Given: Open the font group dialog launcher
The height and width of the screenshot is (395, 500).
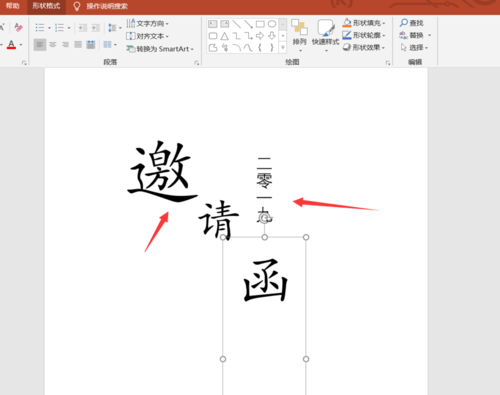Looking at the screenshot, I should tap(24, 62).
